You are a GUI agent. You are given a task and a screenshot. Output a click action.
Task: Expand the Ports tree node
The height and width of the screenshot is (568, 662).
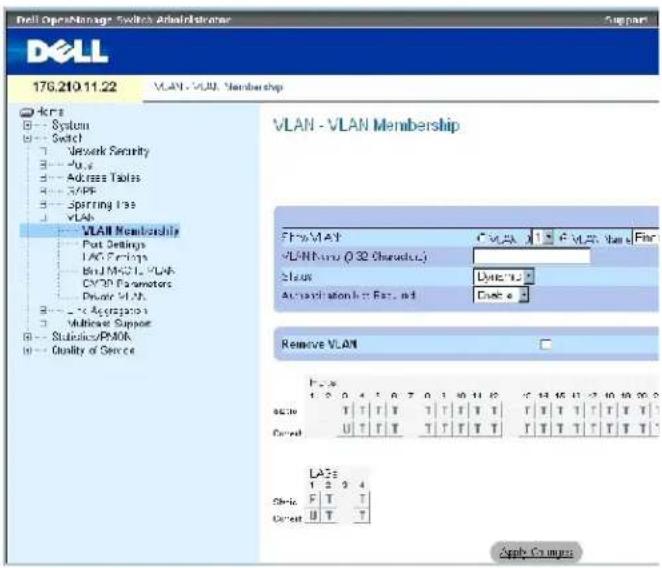(x=43, y=165)
